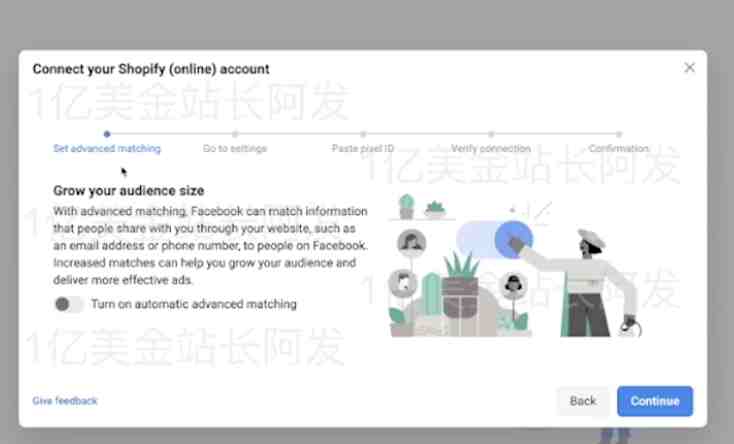
Task: Click the Back button
Action: tap(583, 401)
